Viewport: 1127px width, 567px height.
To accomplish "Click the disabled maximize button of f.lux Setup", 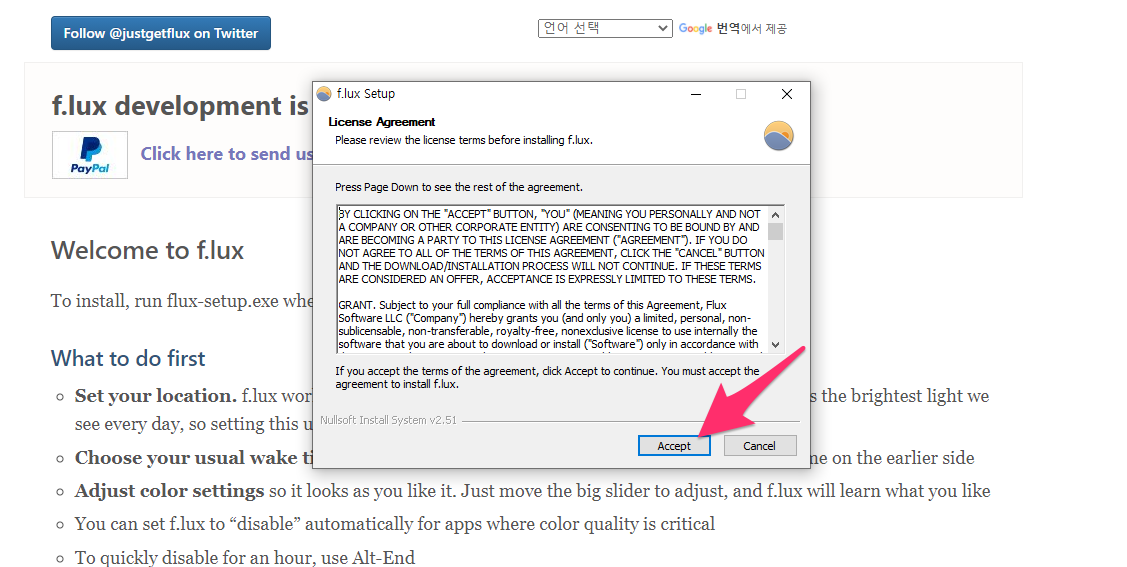I will pyautogui.click(x=741, y=94).
